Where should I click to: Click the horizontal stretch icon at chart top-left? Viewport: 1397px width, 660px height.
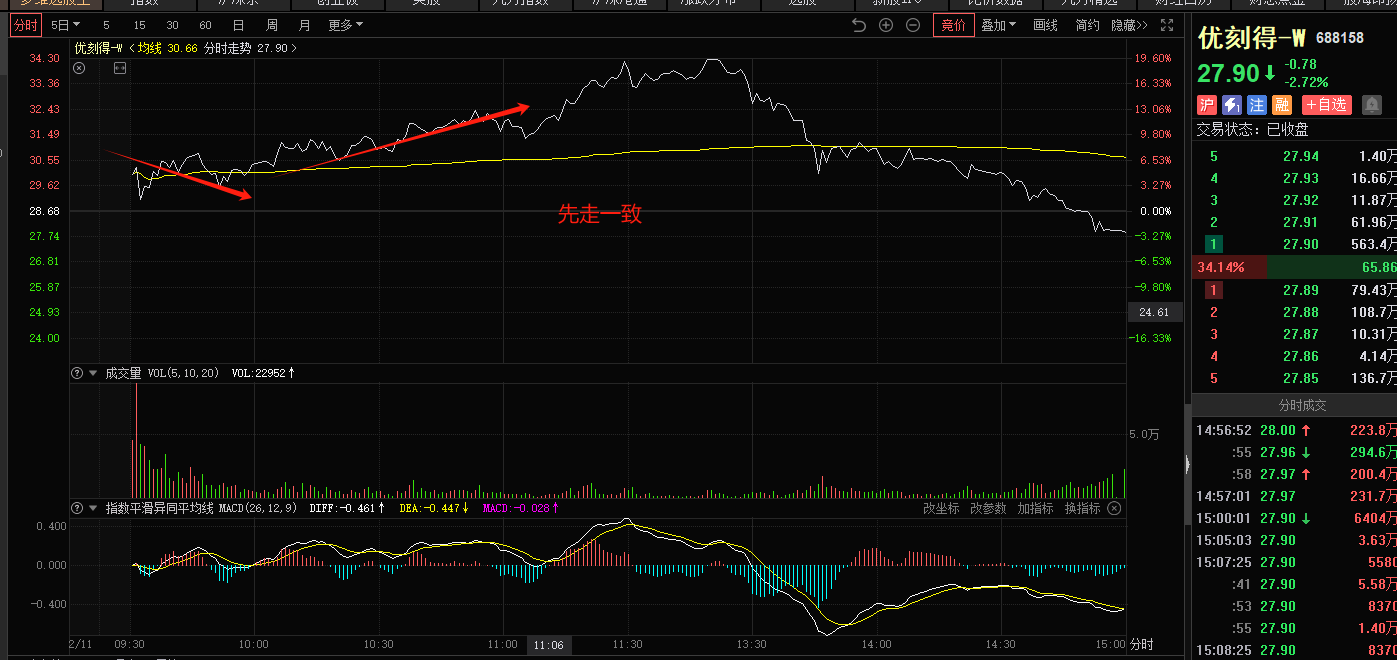(120, 68)
